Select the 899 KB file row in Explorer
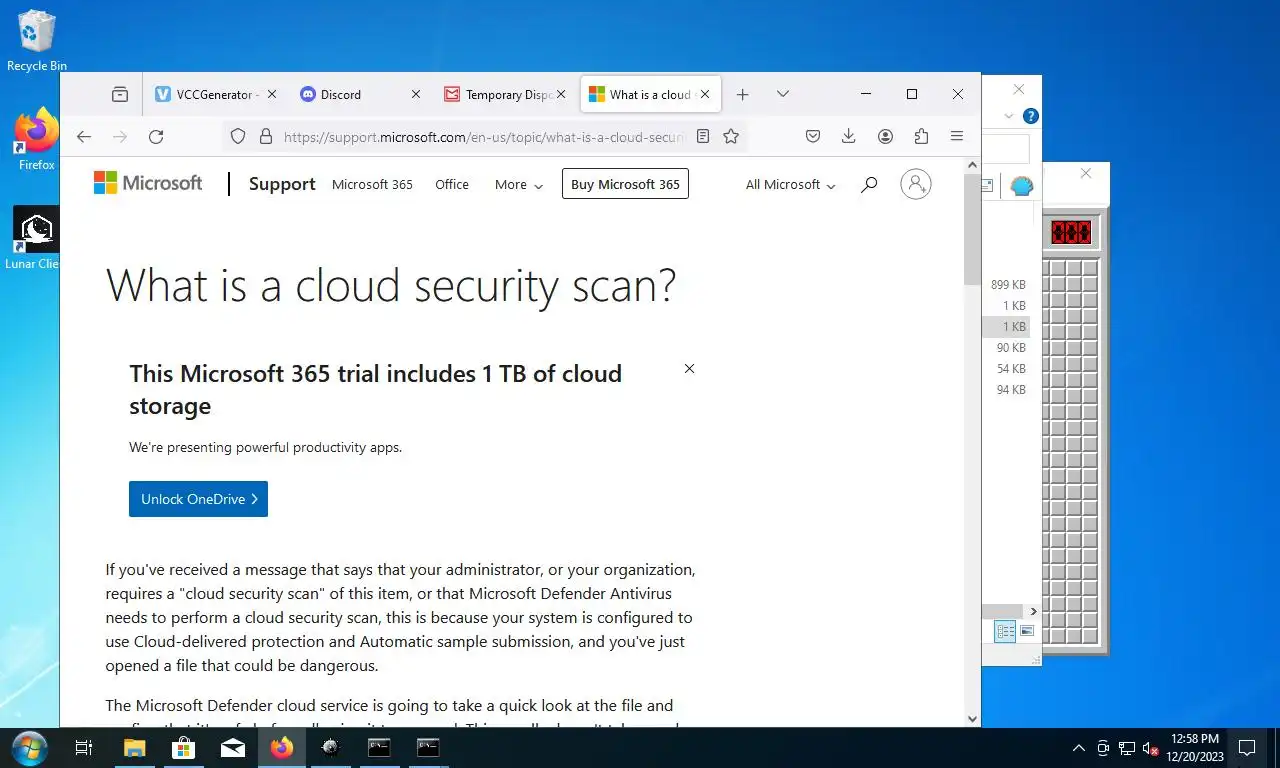This screenshot has width=1280, height=768. point(1006,285)
